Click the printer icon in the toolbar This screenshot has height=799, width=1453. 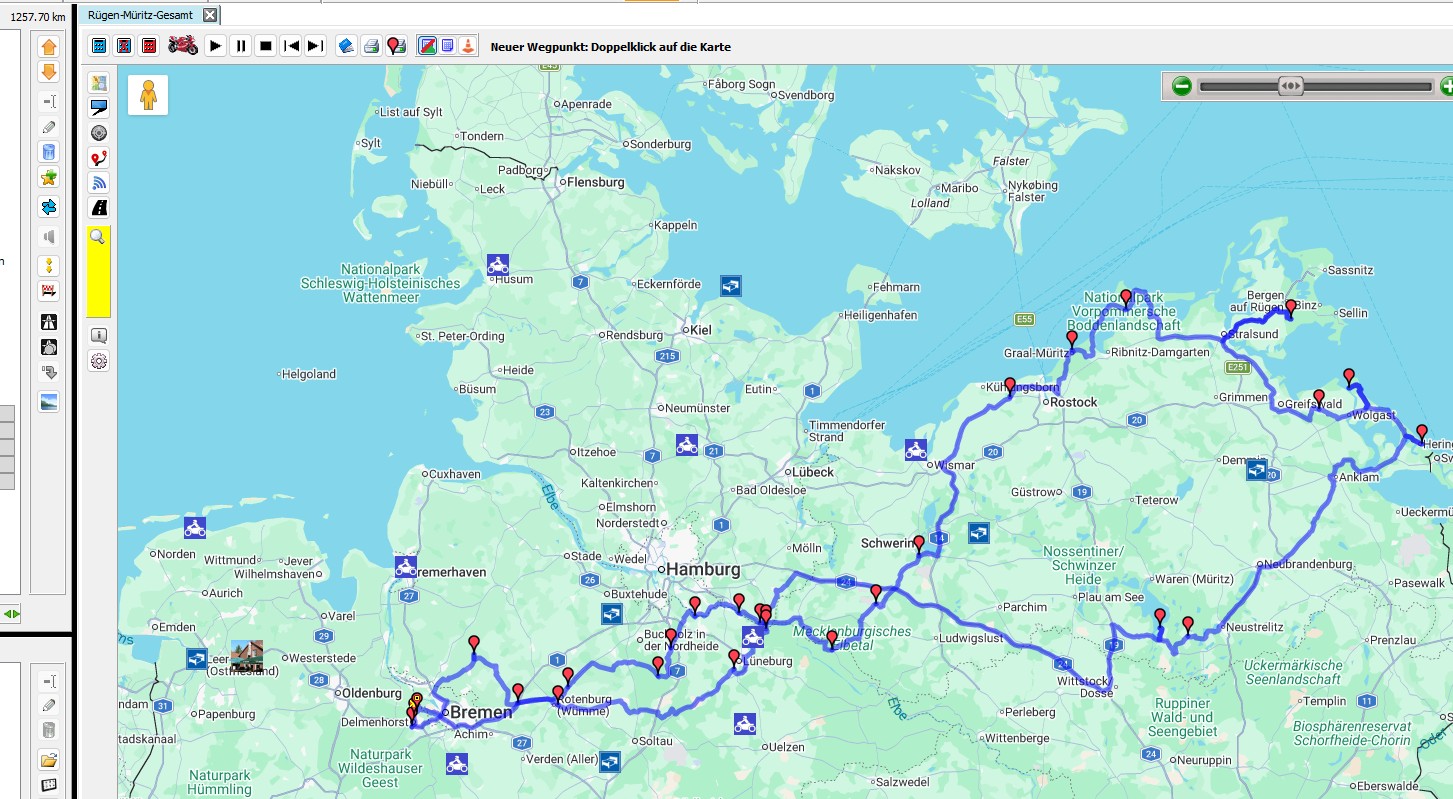click(x=371, y=45)
